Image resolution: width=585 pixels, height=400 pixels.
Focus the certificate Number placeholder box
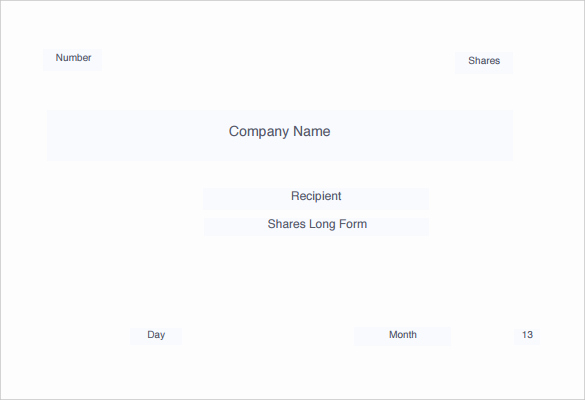click(72, 60)
